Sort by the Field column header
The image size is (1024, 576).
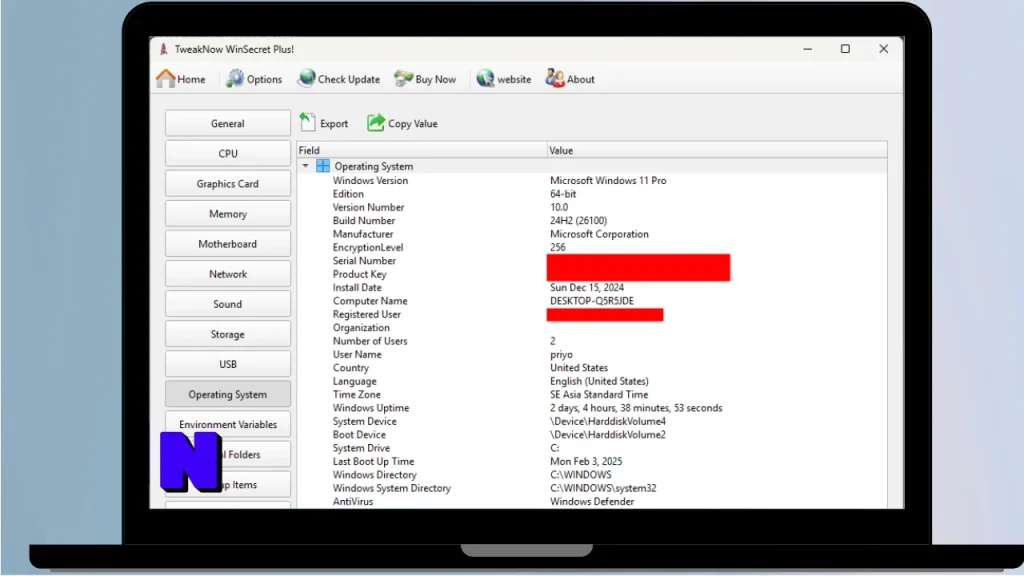coord(422,150)
